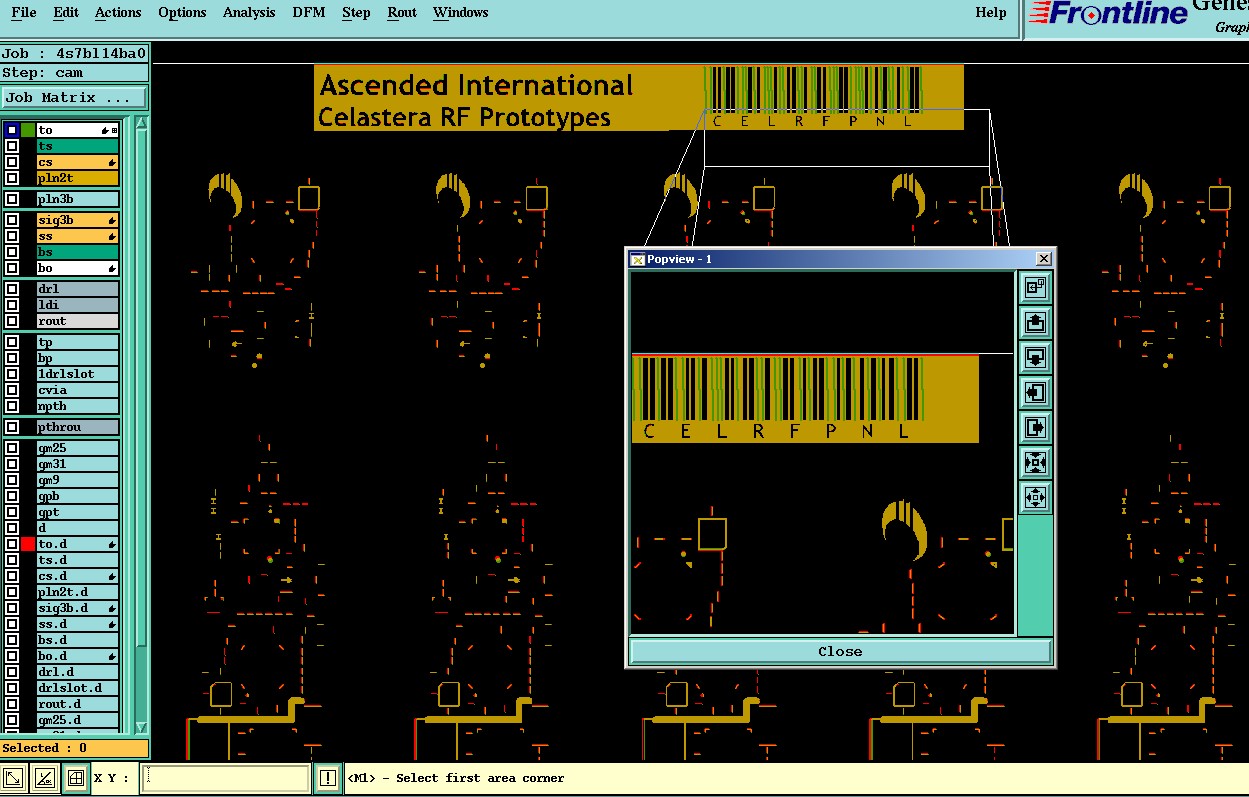Click the hand icon on the 'bo' layer row
The height and width of the screenshot is (797, 1249).
112,268
